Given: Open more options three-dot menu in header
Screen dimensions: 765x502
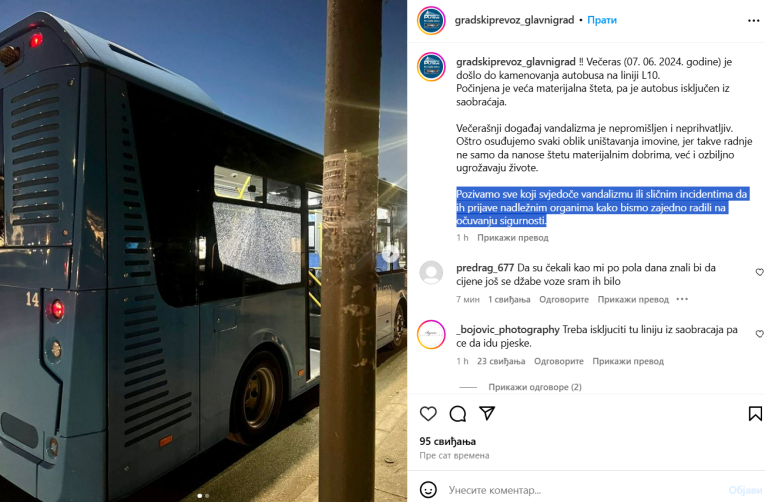Looking at the screenshot, I should click(753, 20).
